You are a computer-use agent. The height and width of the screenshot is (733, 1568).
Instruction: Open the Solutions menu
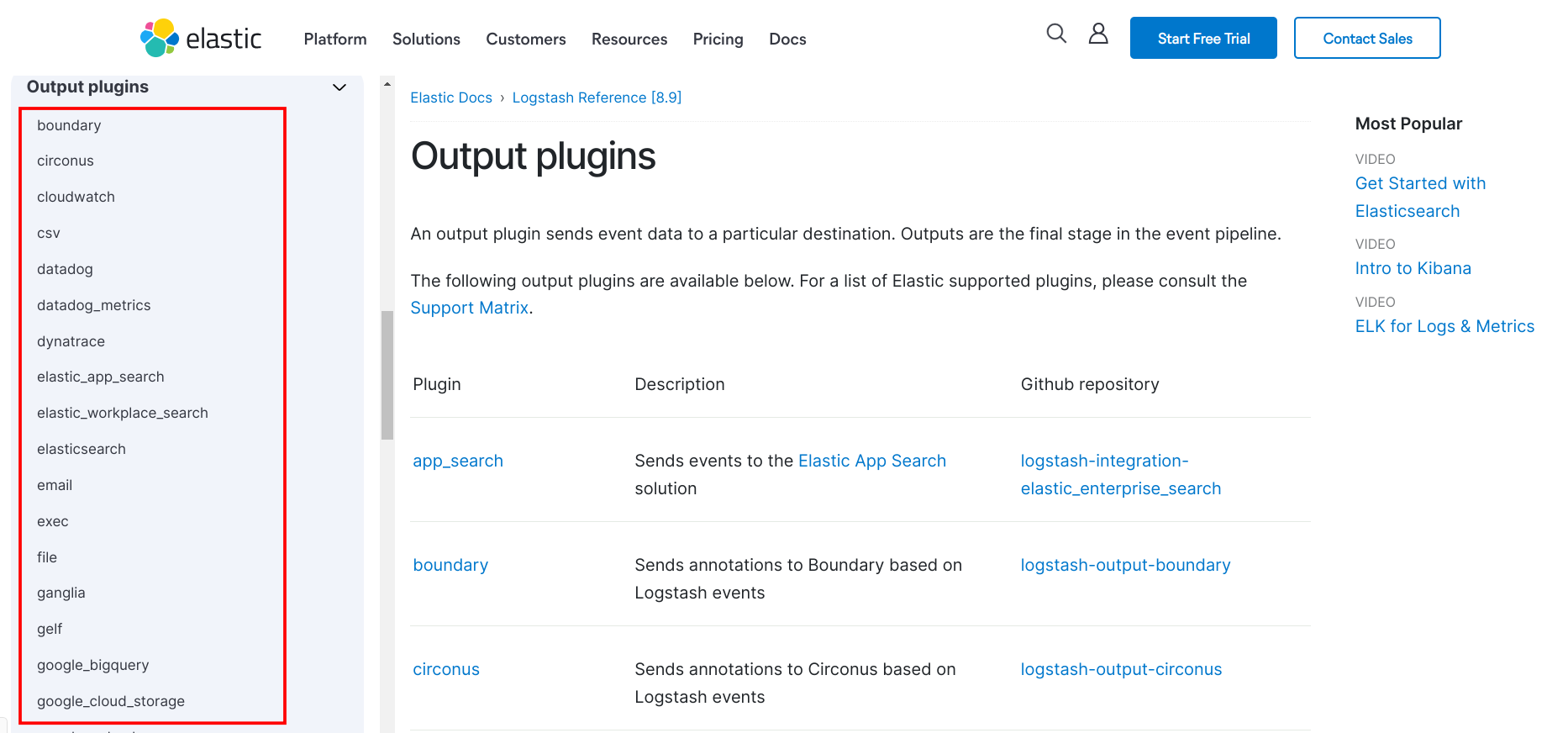426,39
